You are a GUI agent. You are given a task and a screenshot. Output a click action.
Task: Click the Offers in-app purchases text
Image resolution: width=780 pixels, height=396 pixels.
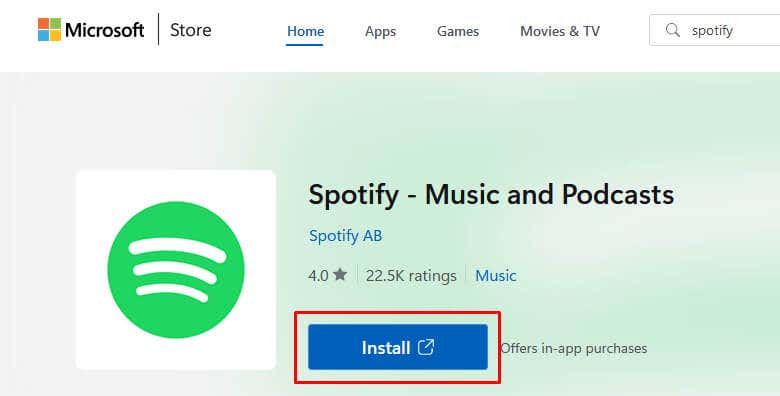click(x=574, y=348)
